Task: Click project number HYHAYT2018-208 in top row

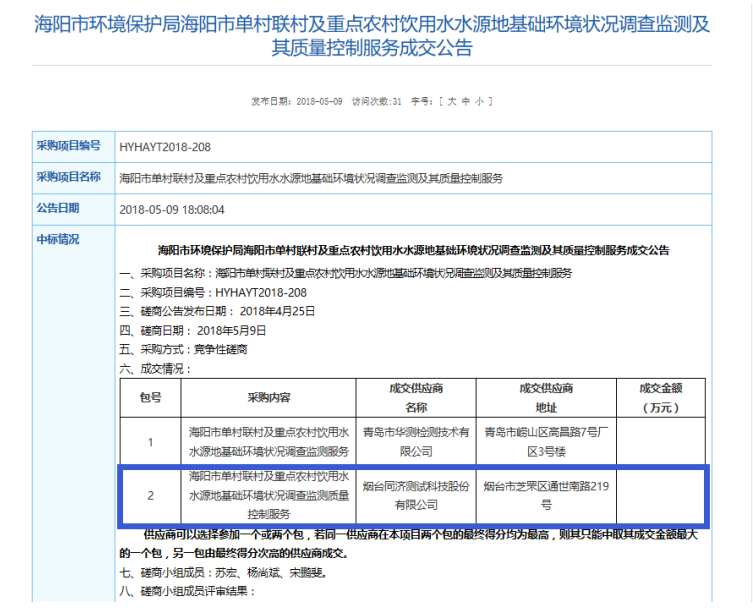Action: point(164,147)
